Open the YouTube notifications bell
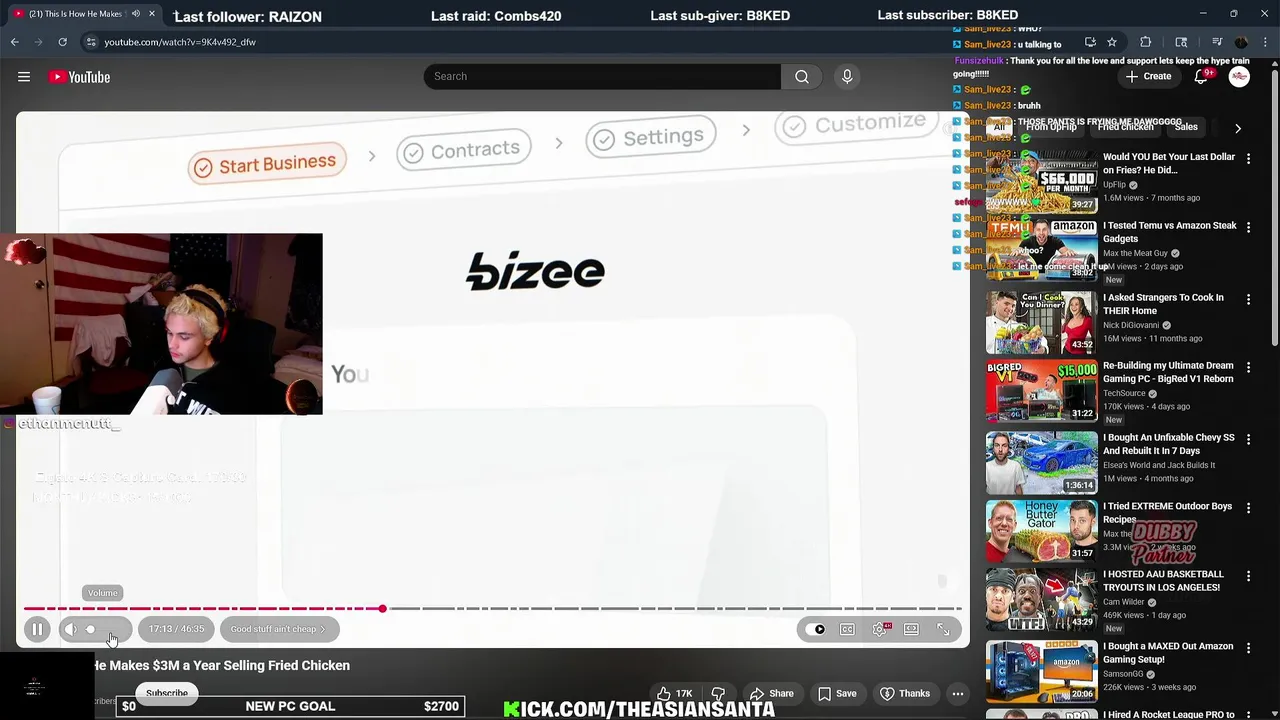Image resolution: width=1280 pixels, height=720 pixels. click(x=1201, y=77)
